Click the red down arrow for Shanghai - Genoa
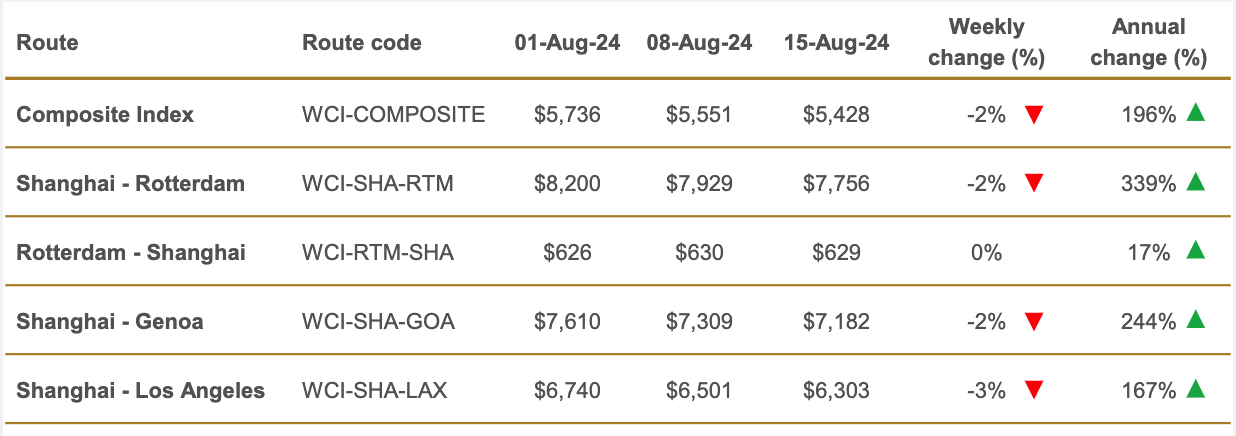Screen dimensions: 1236x436 click(x=1034, y=321)
